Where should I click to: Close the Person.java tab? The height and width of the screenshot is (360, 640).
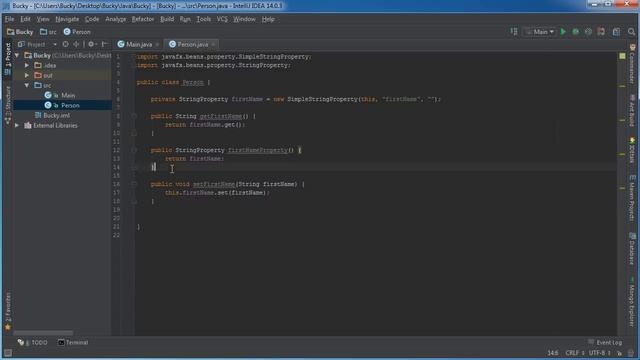[x=213, y=44]
